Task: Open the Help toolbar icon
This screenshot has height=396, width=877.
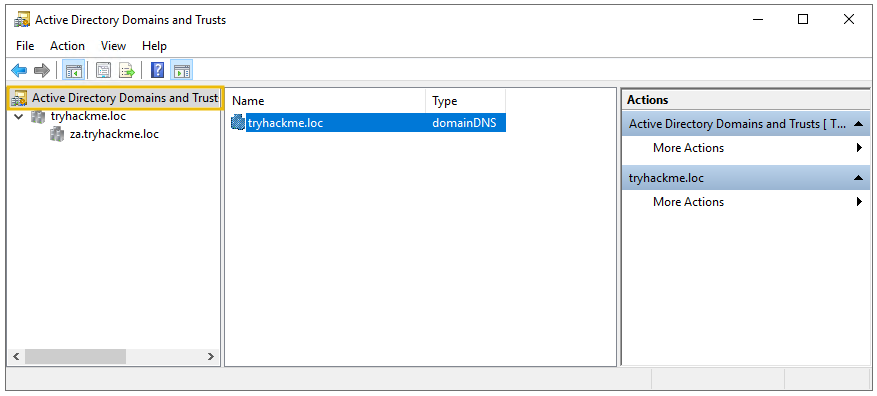Action: click(x=158, y=70)
